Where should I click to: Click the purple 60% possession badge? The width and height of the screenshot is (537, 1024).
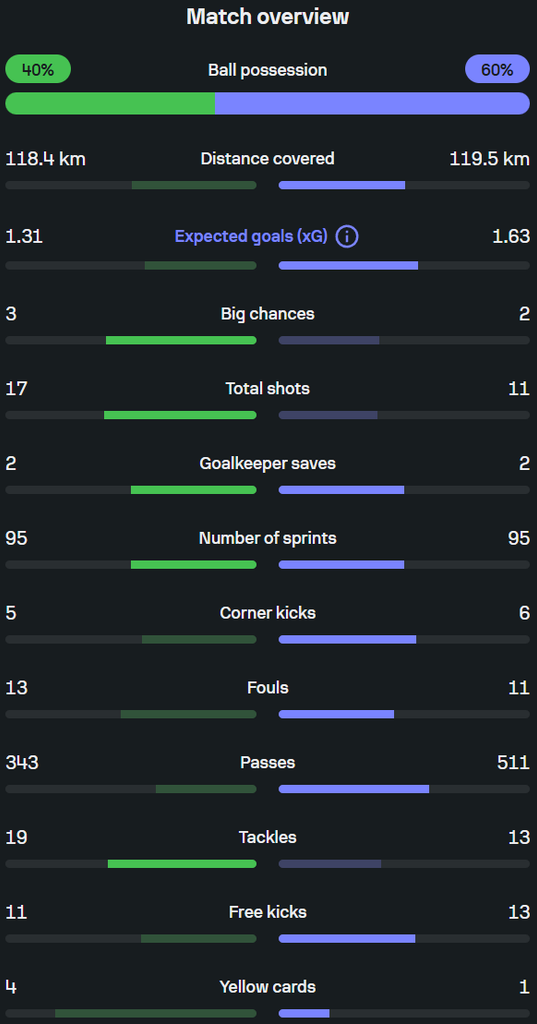pos(497,69)
